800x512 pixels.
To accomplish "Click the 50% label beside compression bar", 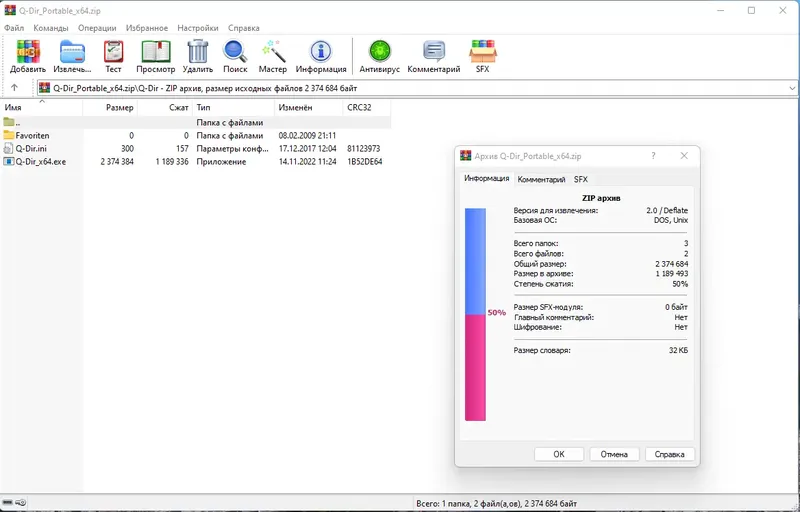I will pos(496,312).
